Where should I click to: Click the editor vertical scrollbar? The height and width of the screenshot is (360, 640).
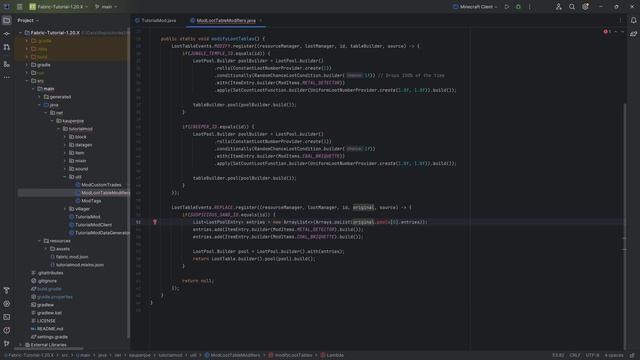tap(624, 220)
